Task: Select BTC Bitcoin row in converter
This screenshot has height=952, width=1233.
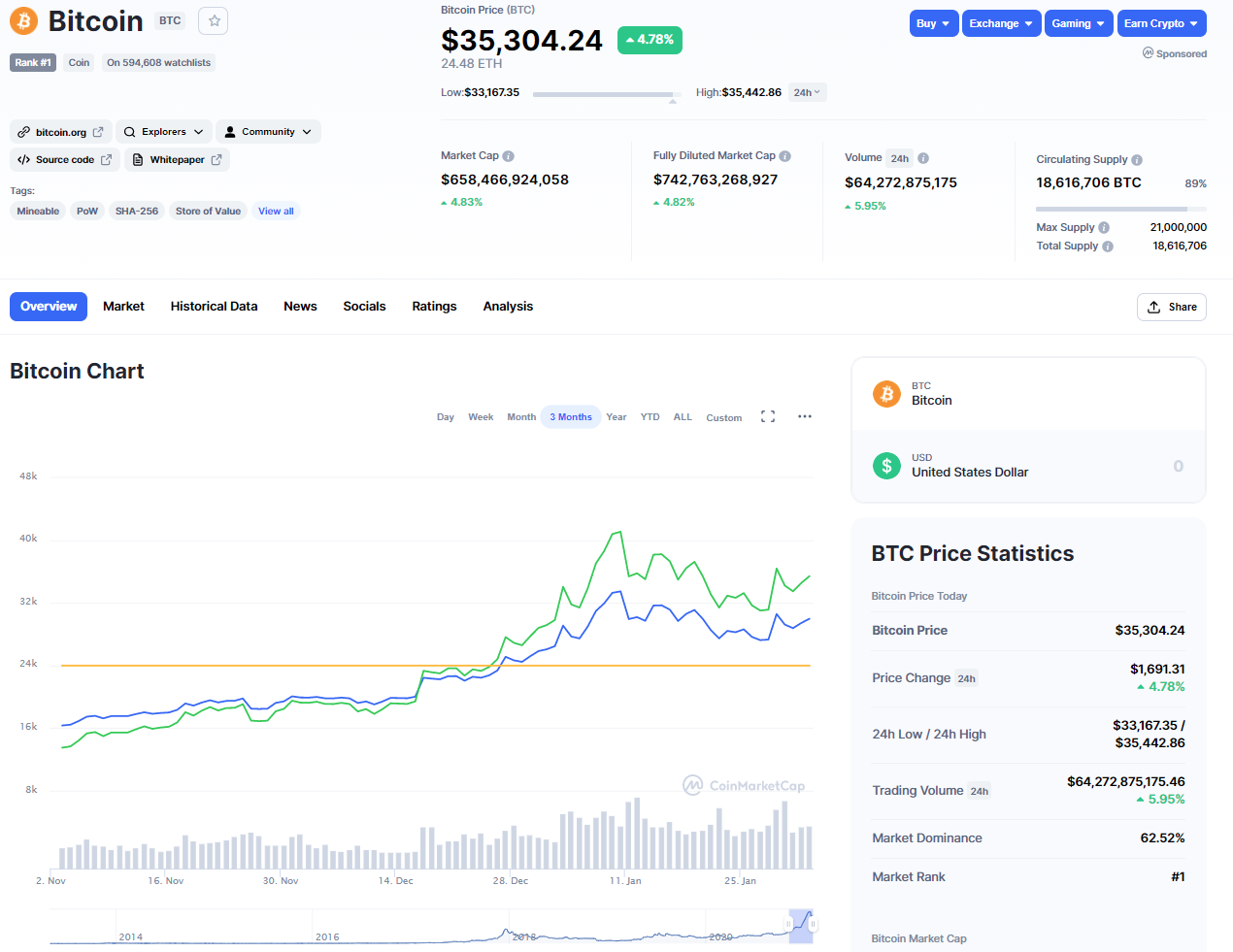Action: [1028, 394]
